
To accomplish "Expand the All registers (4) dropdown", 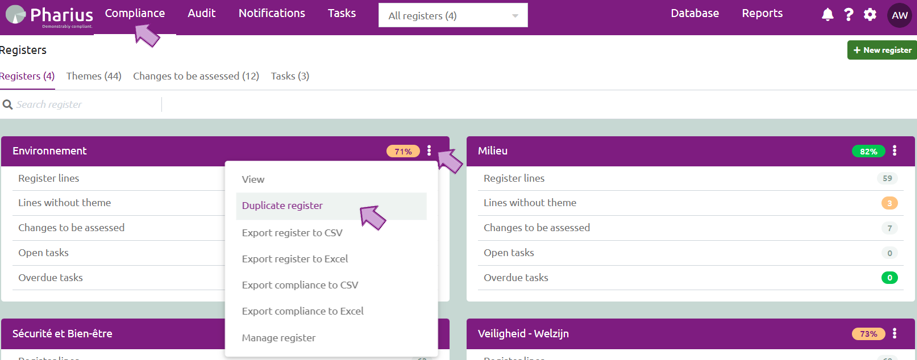I will [x=453, y=15].
